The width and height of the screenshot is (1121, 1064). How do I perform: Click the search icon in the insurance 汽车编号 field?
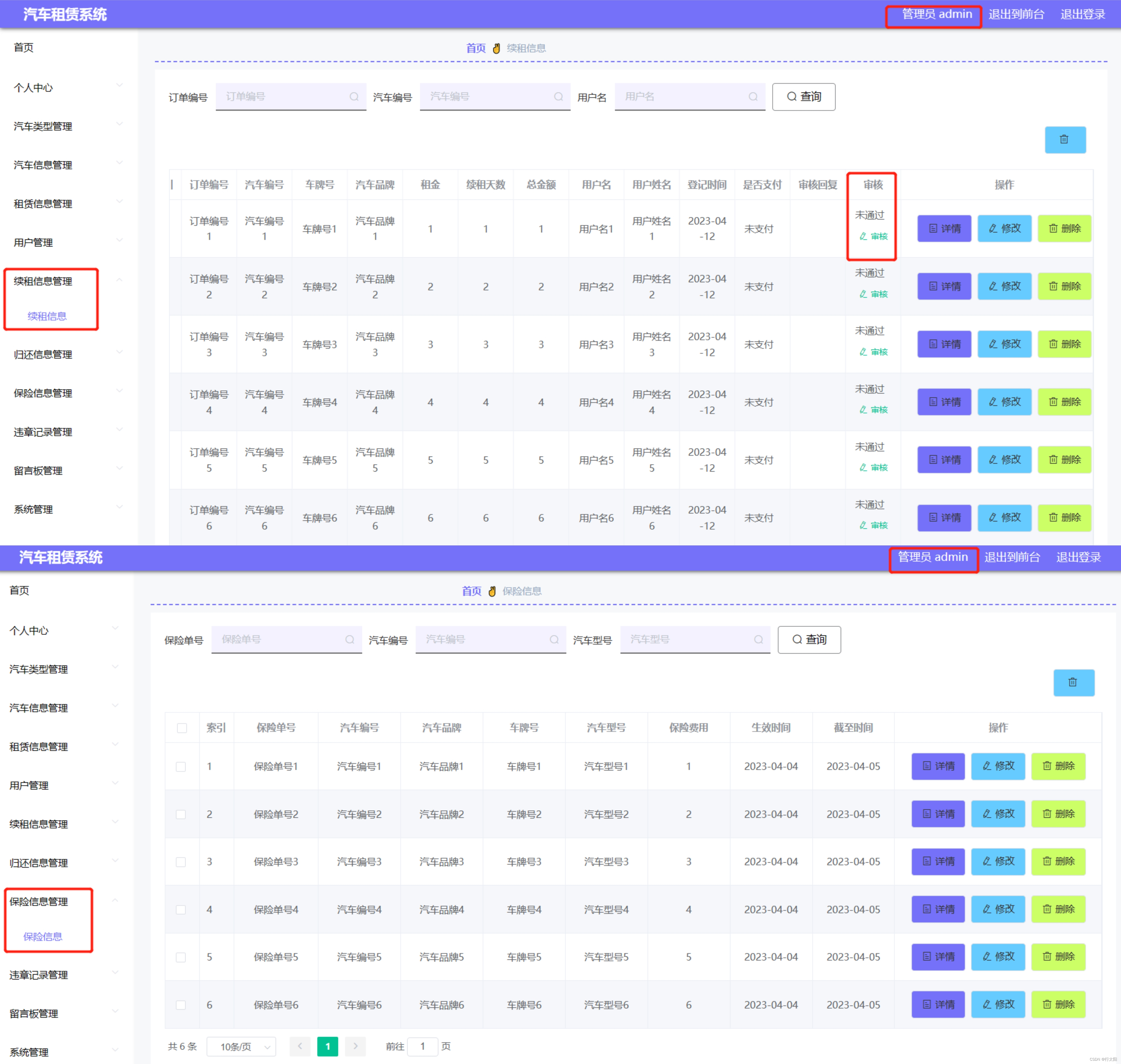pos(554,639)
